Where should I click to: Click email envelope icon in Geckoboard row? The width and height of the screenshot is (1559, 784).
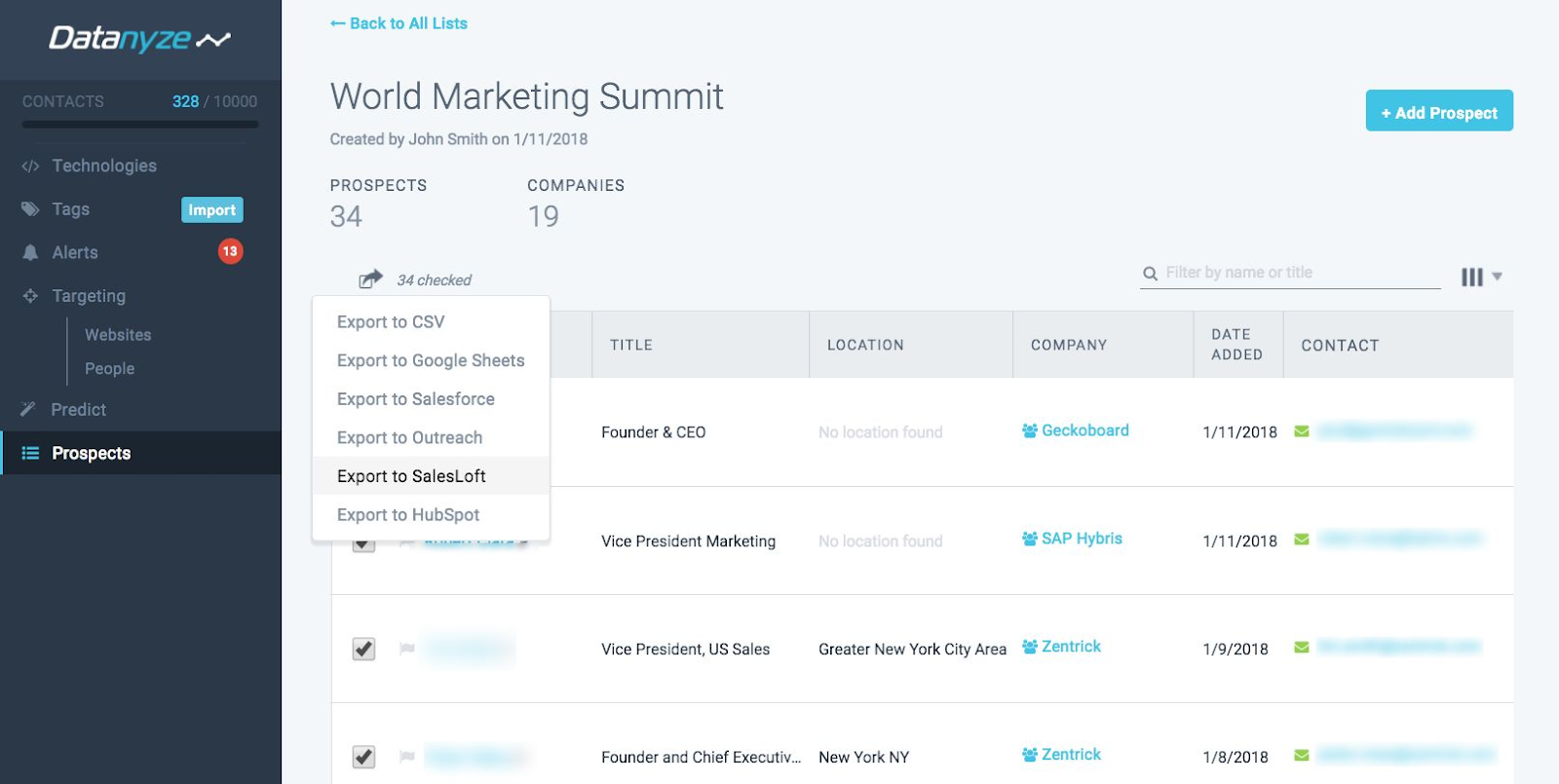(1301, 431)
